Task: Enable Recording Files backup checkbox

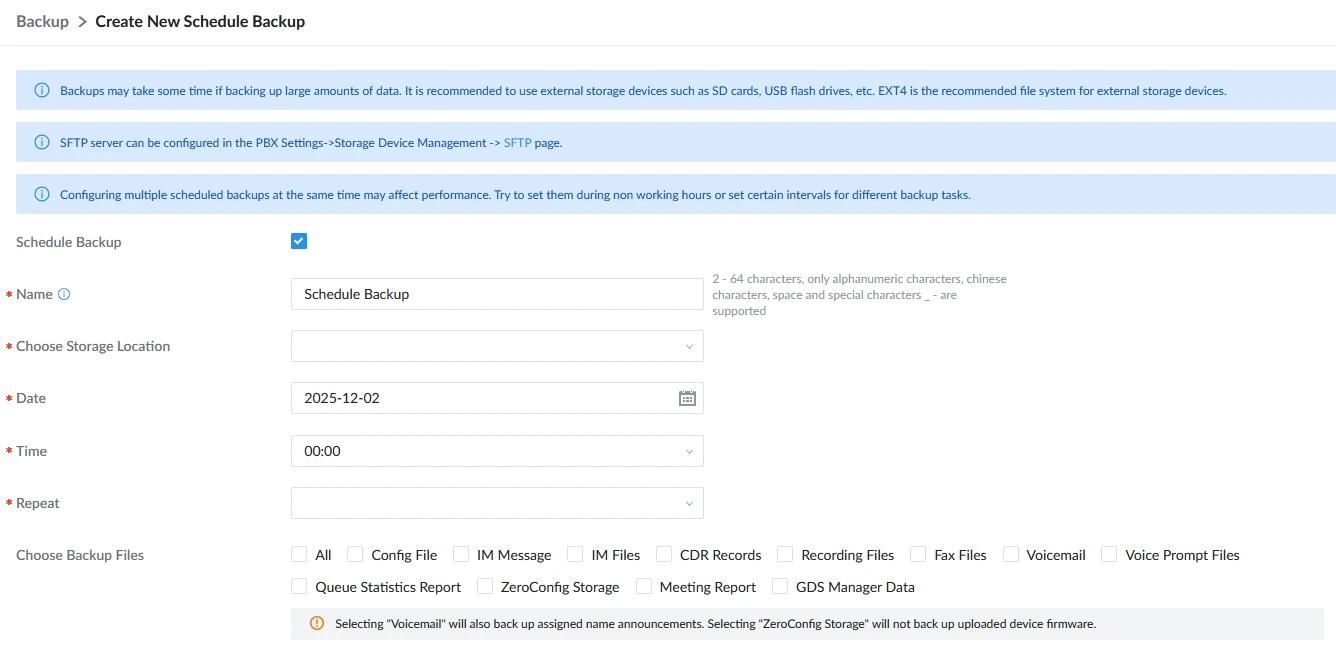Action: (785, 554)
